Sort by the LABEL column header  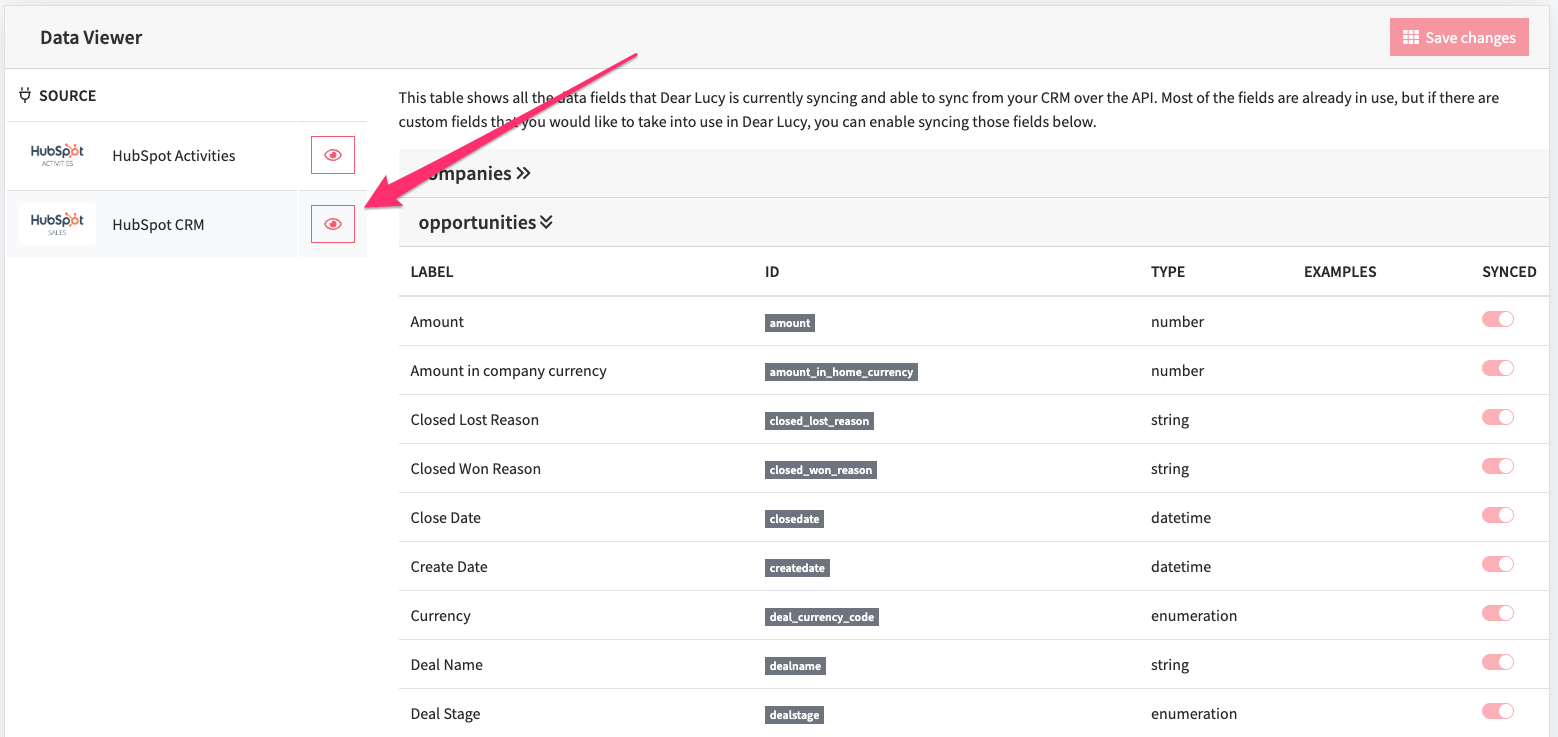click(x=432, y=272)
